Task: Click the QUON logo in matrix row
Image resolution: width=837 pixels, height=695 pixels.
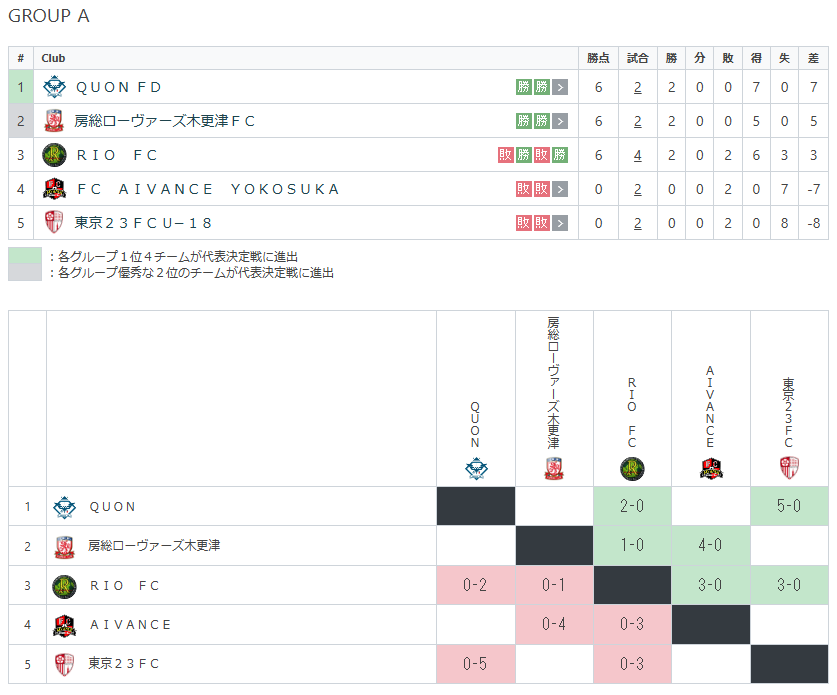Action: click(64, 507)
